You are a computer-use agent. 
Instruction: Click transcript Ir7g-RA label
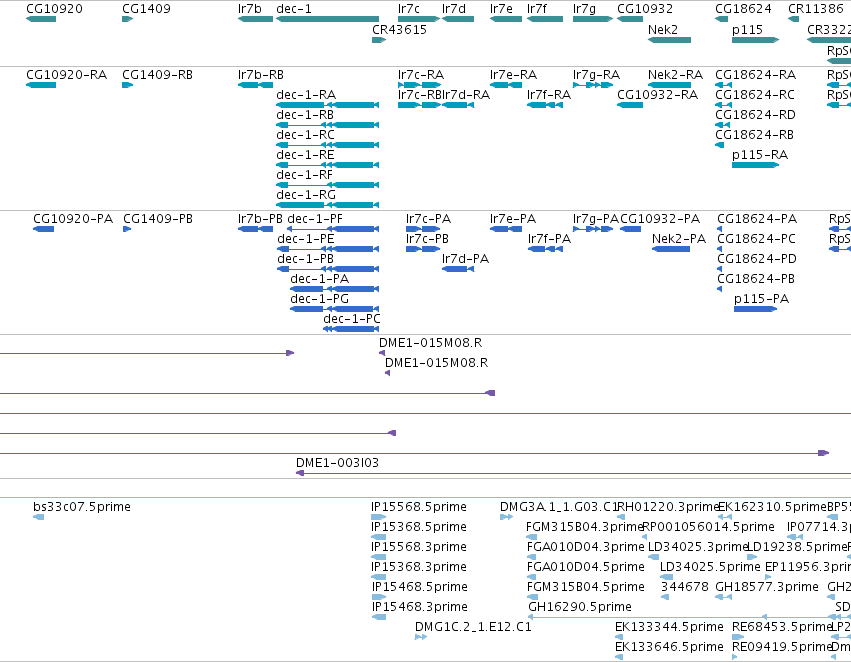click(x=596, y=74)
